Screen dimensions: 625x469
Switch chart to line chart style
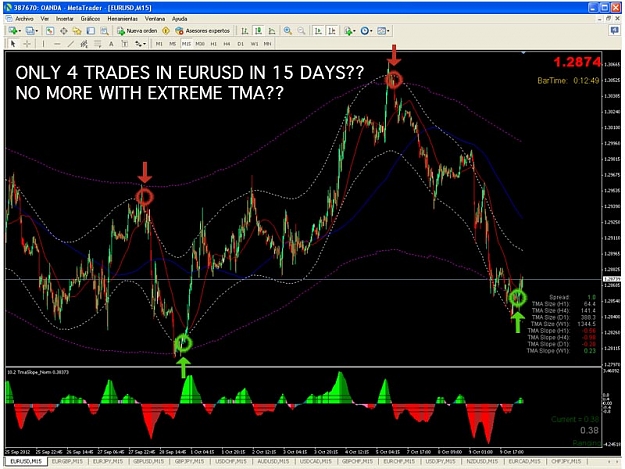click(272, 31)
